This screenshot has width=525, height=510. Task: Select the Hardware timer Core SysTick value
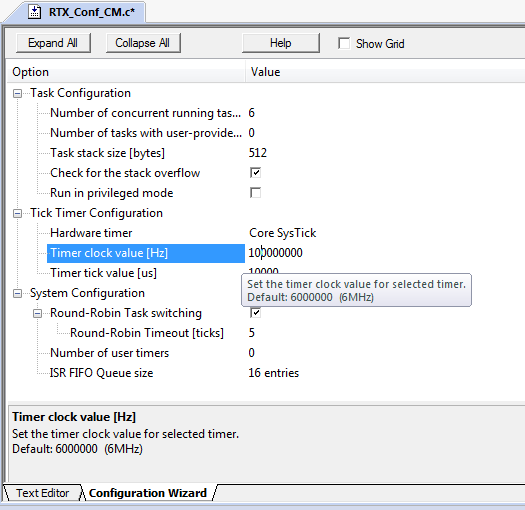pyautogui.click(x=283, y=233)
